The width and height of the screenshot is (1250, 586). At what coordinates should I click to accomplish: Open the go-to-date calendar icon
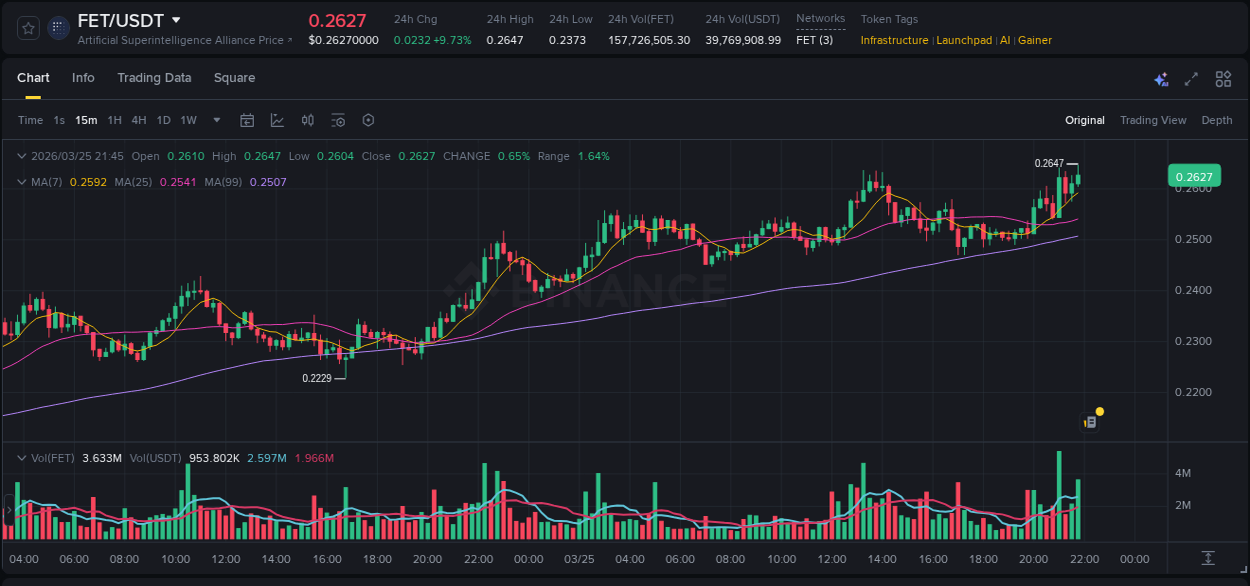247,120
